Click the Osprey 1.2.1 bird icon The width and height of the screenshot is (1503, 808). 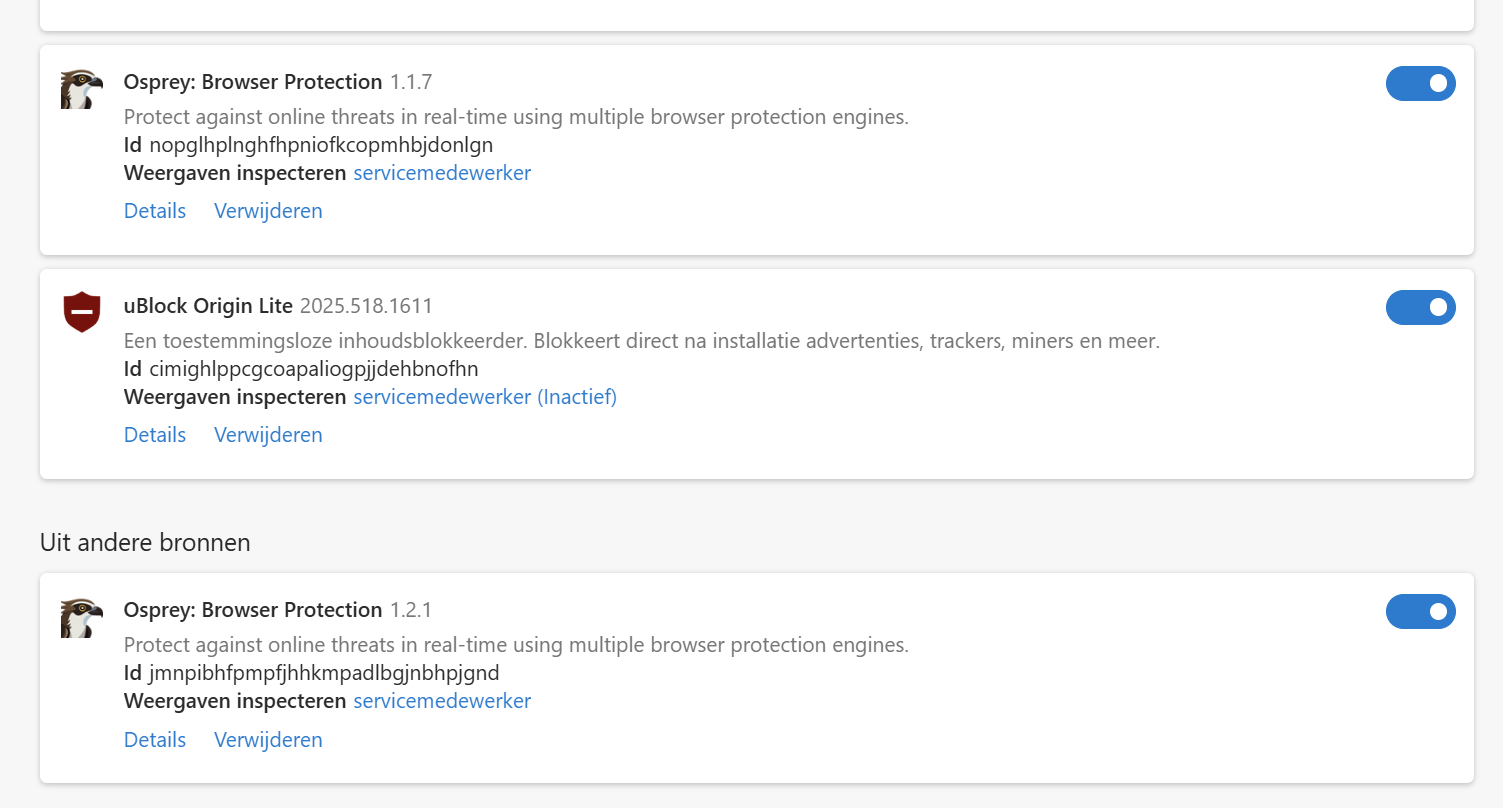[x=81, y=617]
